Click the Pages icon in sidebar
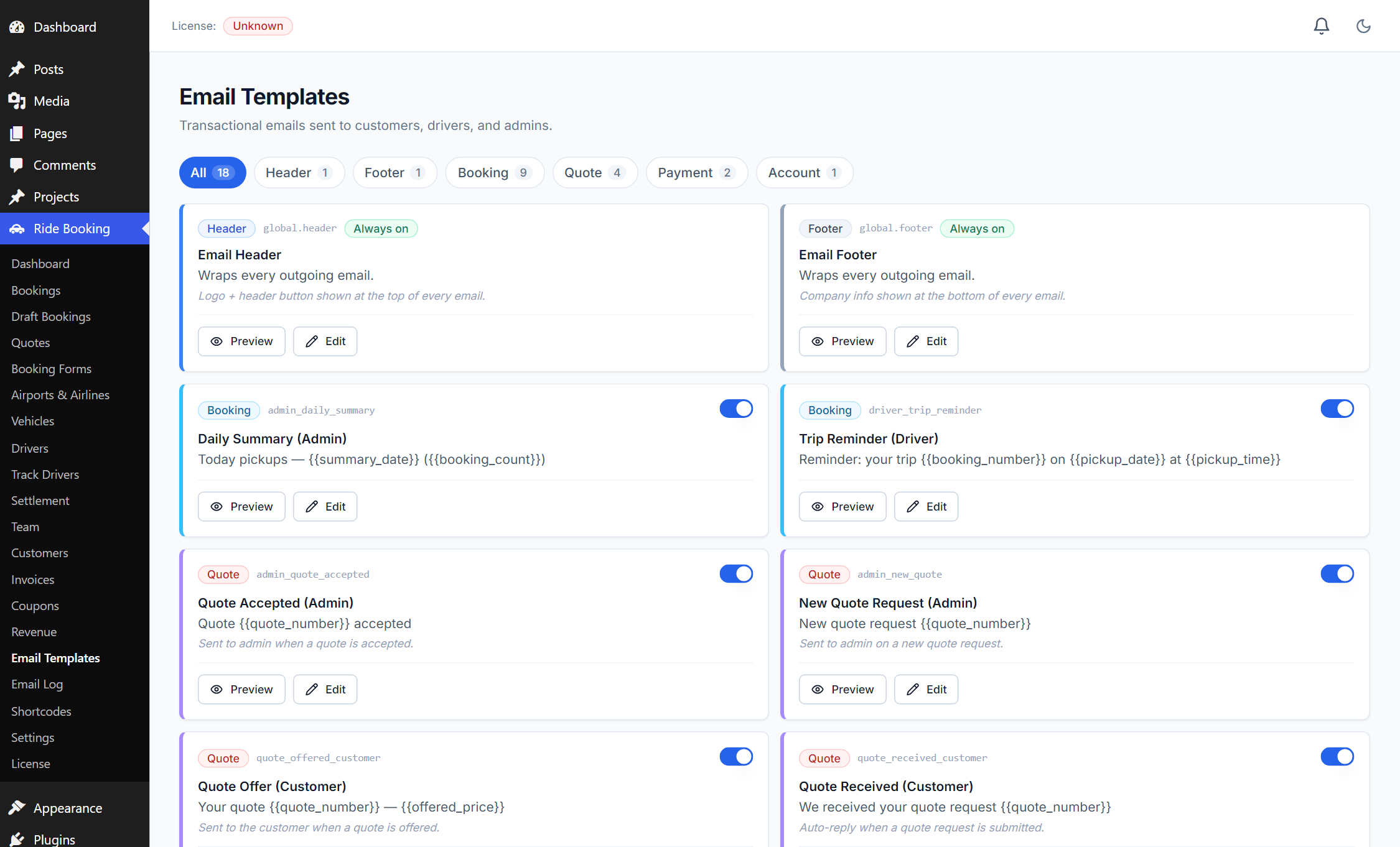1400x847 pixels. 17,133
